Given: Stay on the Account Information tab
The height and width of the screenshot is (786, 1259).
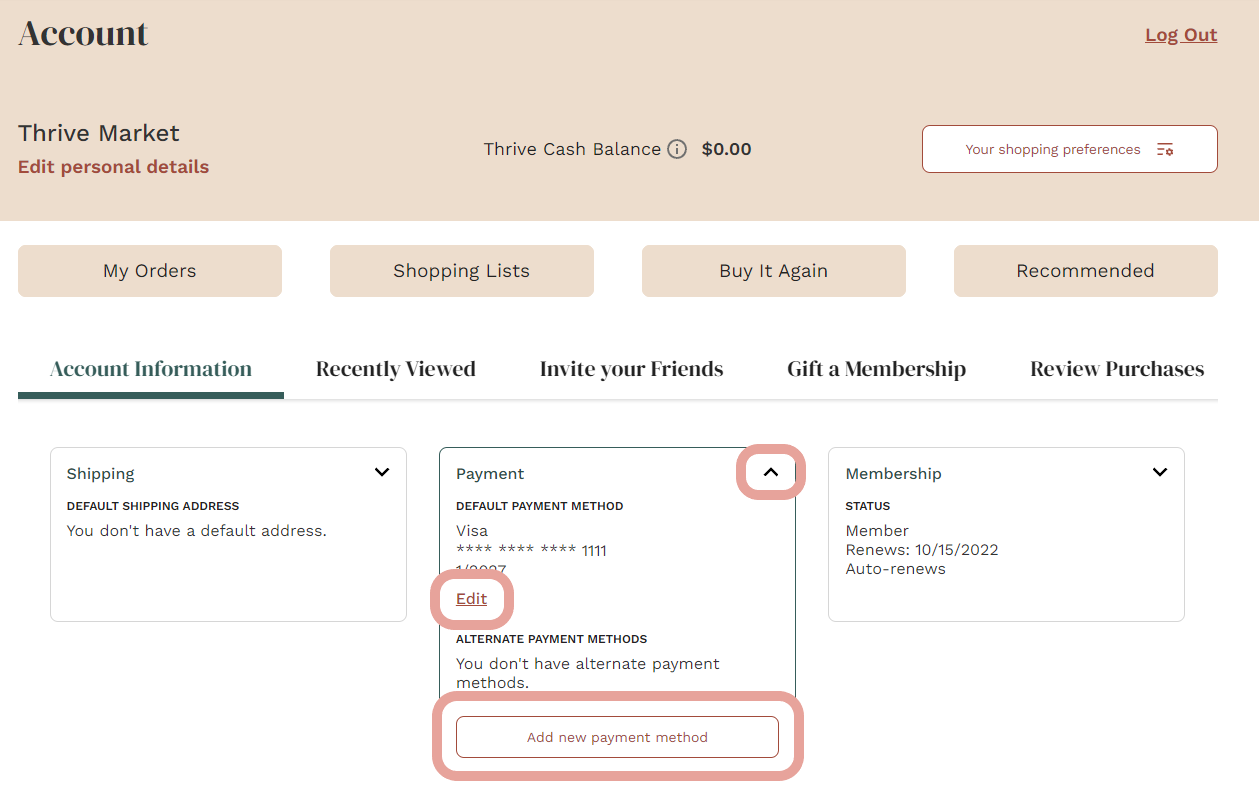Looking at the screenshot, I should click(150, 368).
